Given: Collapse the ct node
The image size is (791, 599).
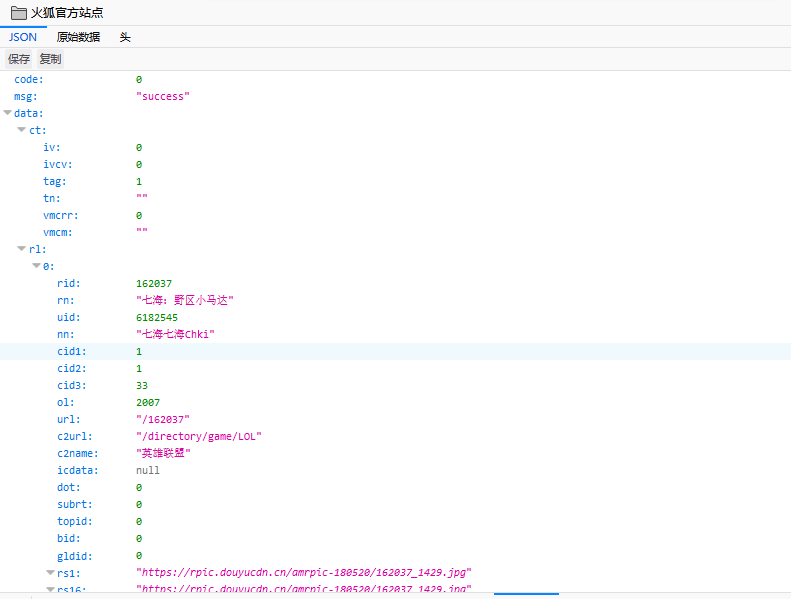Looking at the screenshot, I should (22, 130).
